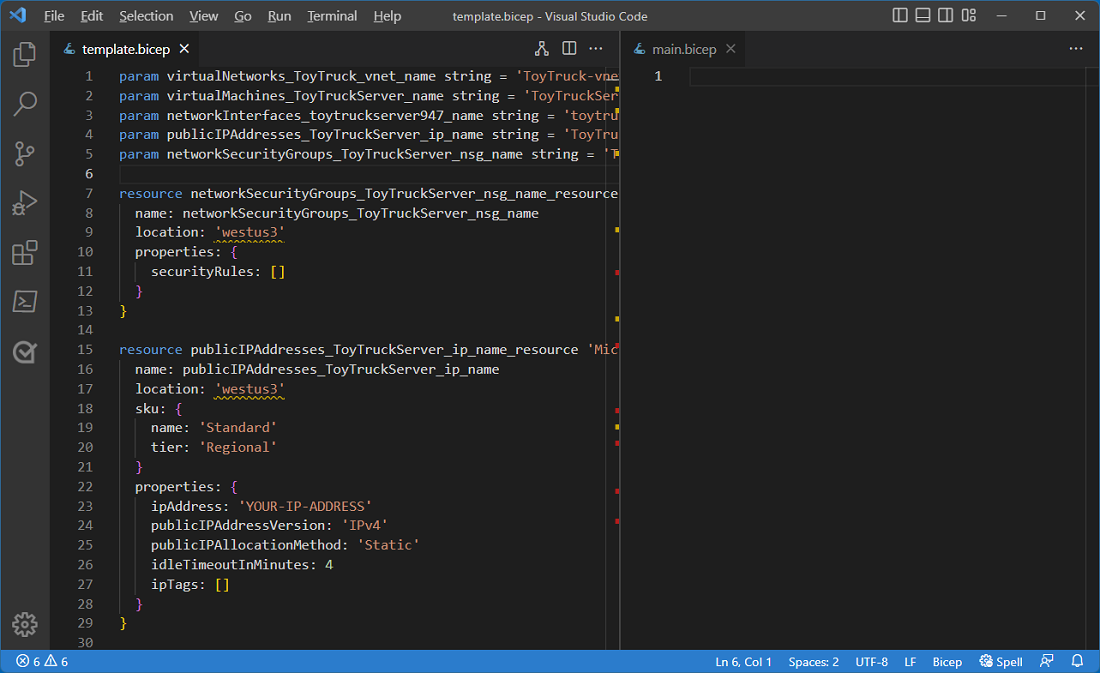Image resolution: width=1100 pixels, height=673 pixels.
Task: Close the template.bicep tab
Action: 185,48
